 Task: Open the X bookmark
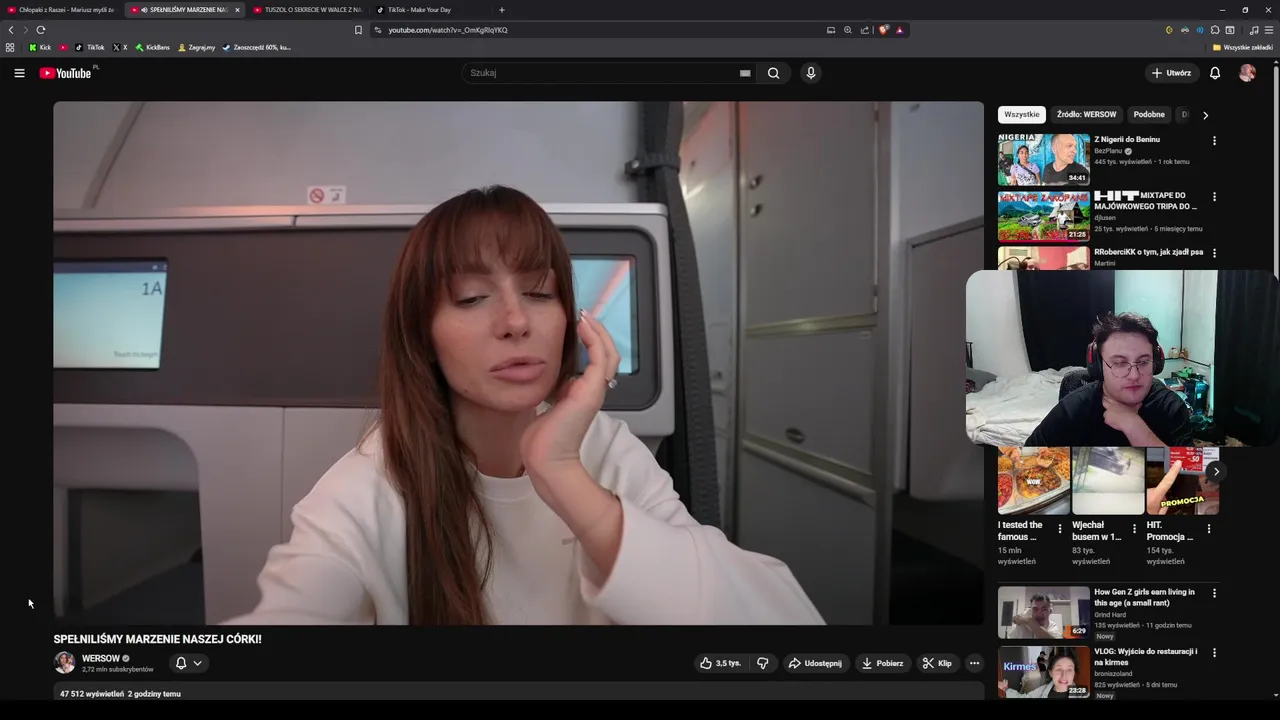(x=120, y=47)
